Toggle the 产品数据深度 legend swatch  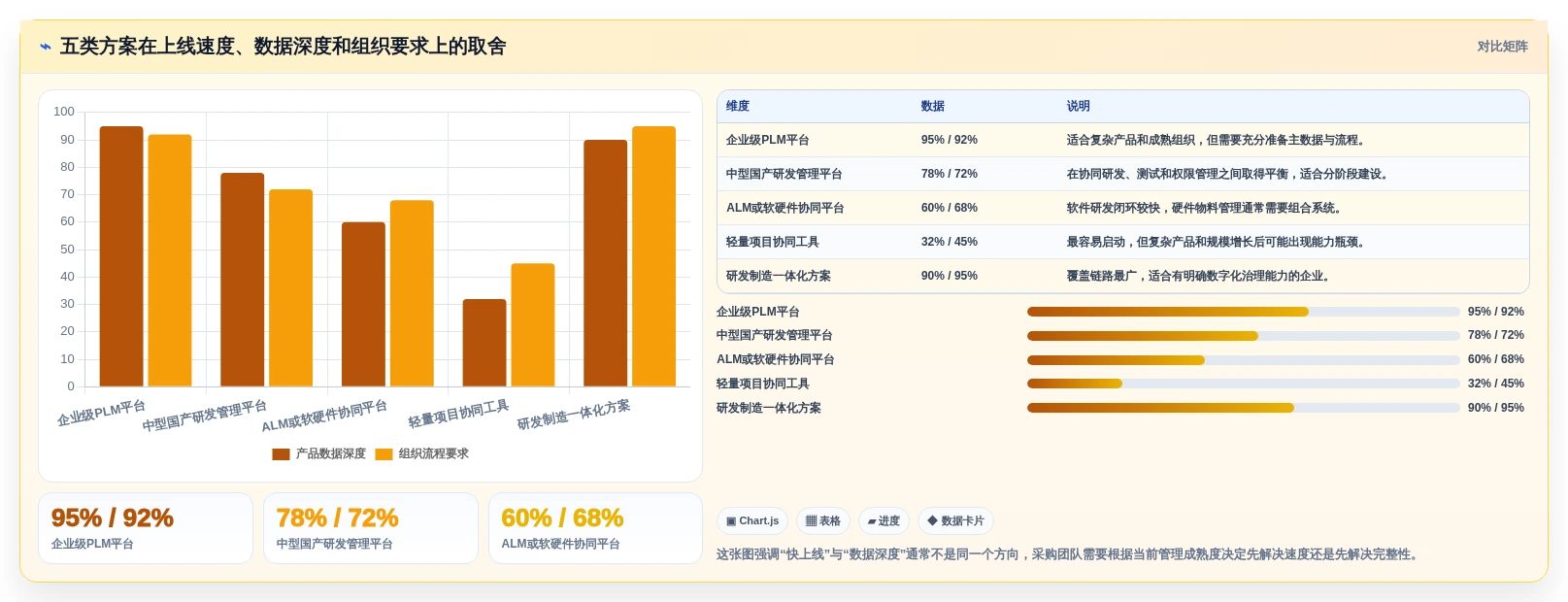point(281,454)
